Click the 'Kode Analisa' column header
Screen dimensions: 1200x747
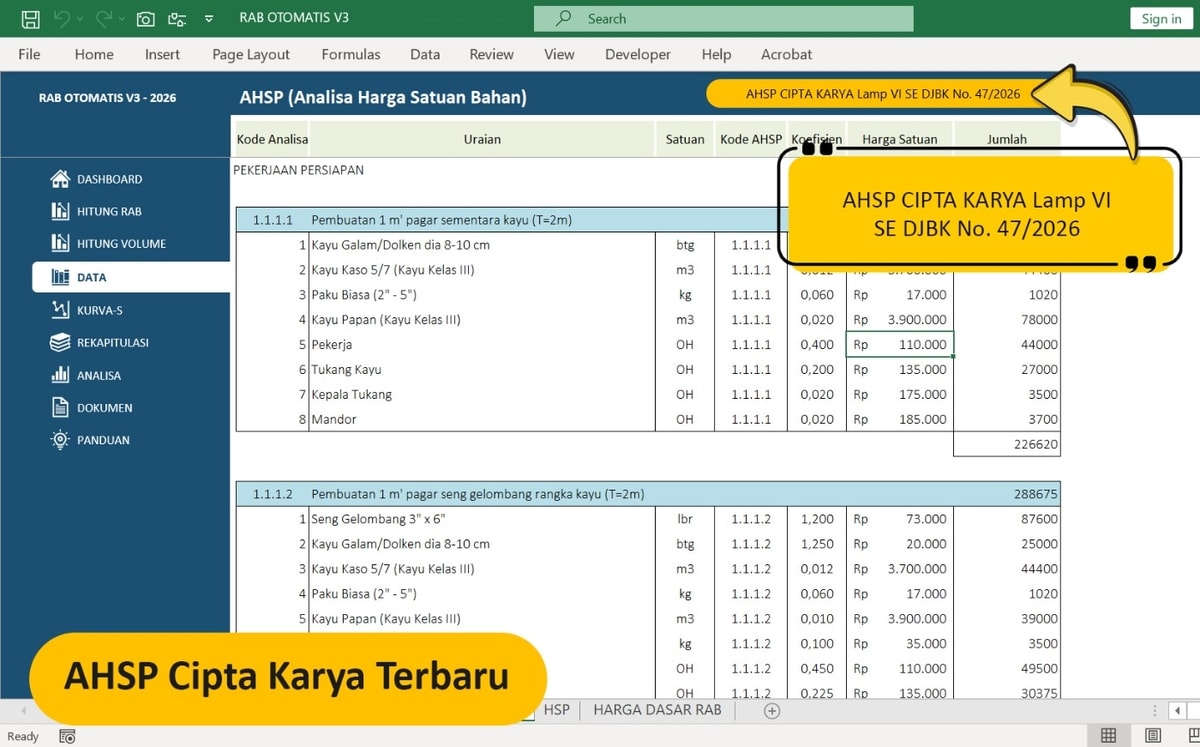272,139
